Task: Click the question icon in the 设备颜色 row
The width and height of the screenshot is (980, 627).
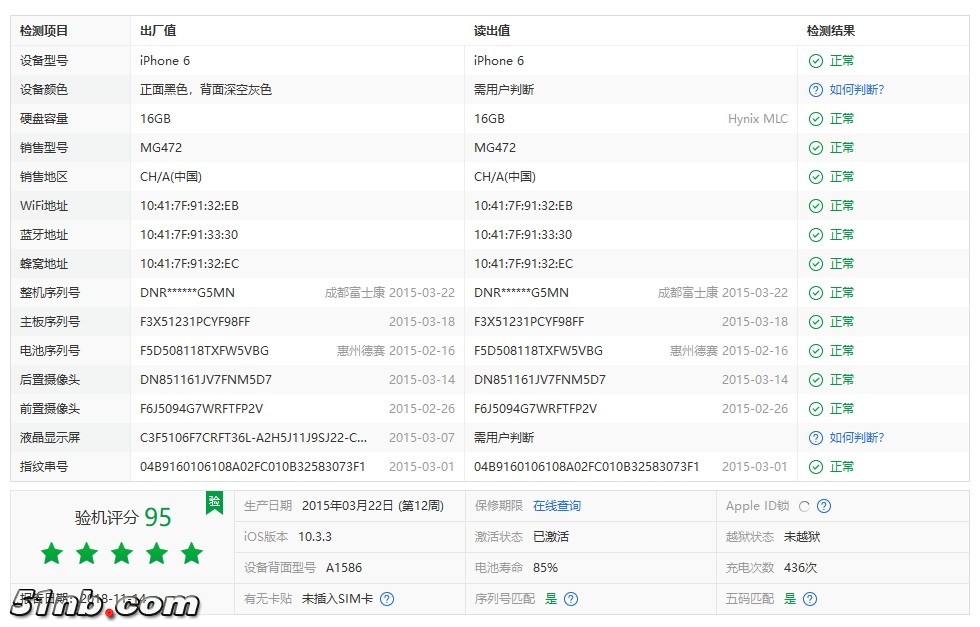Action: pos(816,90)
